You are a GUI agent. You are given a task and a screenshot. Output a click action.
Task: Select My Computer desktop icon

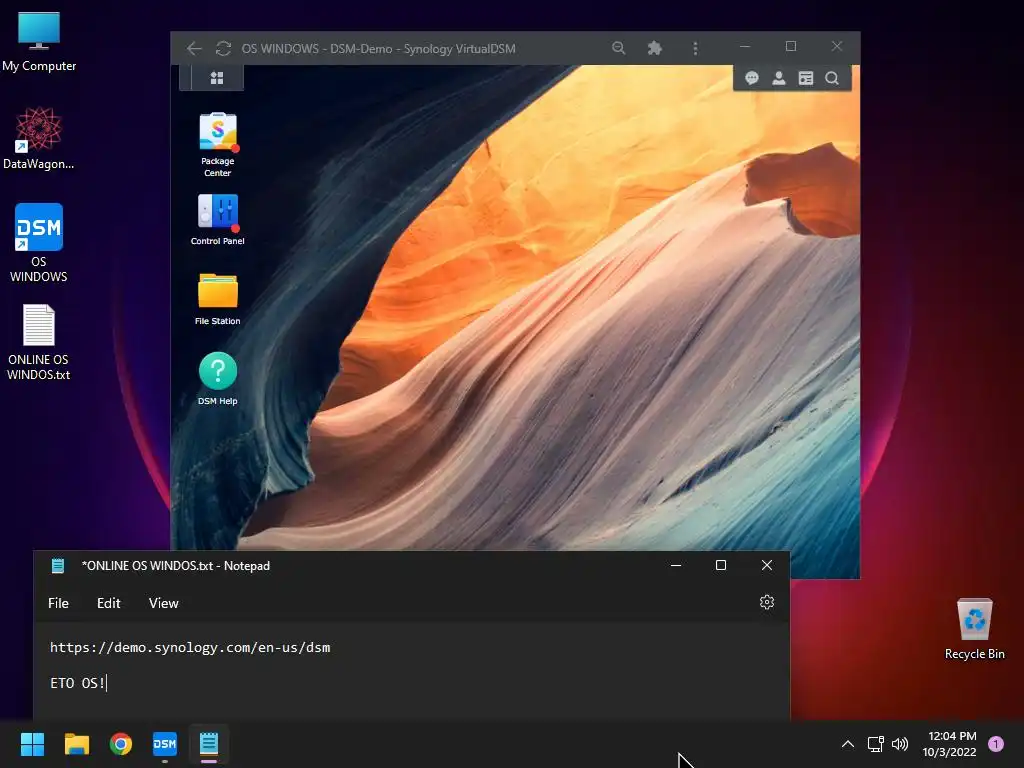point(39,42)
